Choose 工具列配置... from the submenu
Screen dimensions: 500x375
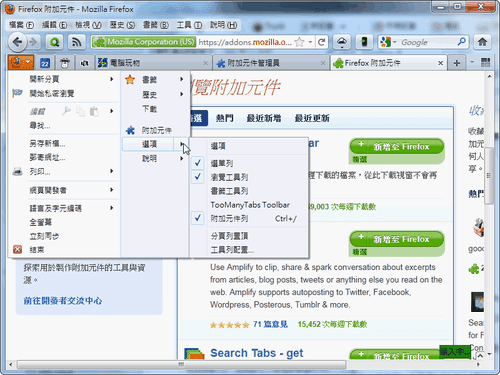coord(249,250)
